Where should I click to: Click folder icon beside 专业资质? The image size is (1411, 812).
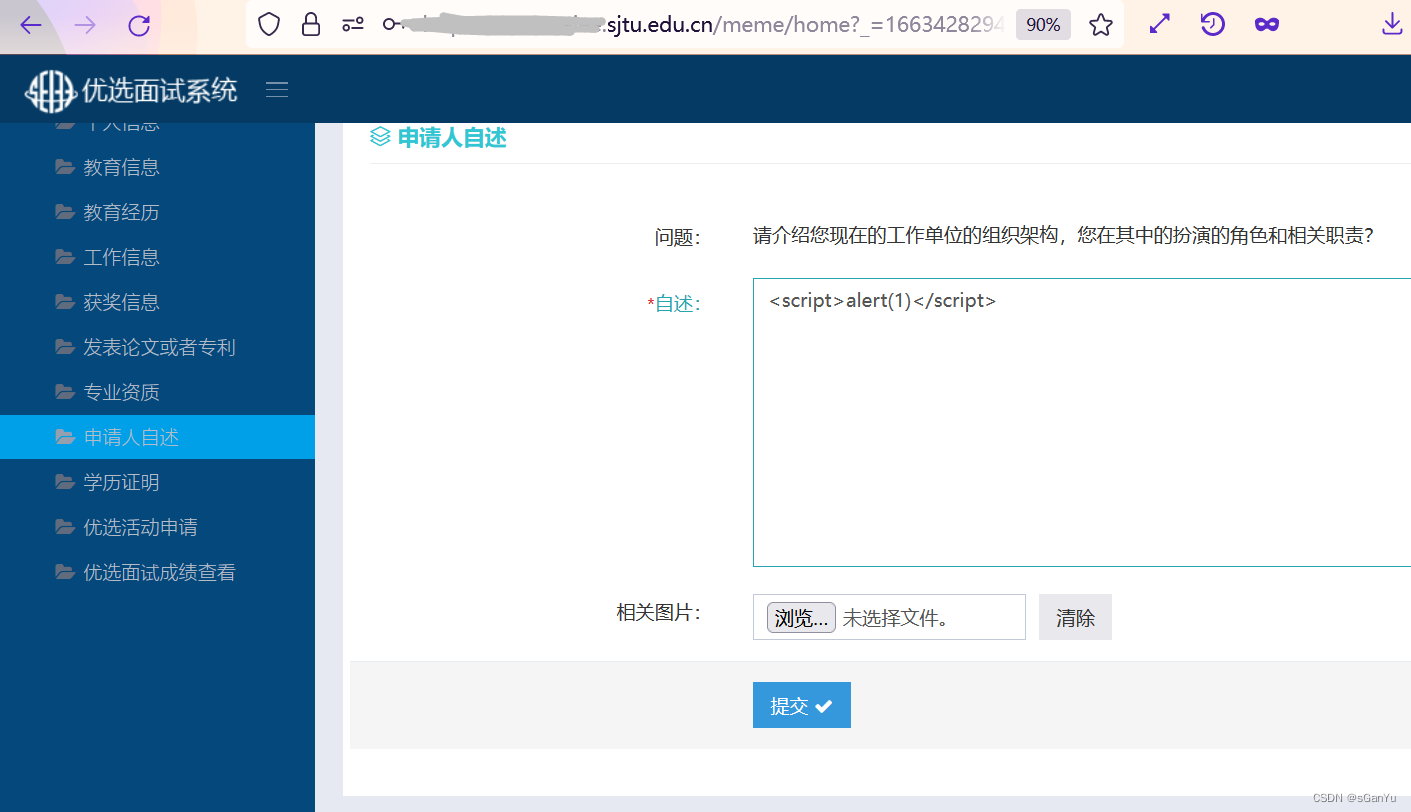coord(65,392)
